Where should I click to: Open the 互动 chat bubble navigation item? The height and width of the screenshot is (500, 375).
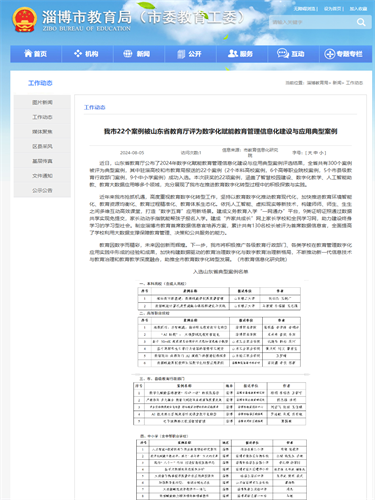(x=291, y=54)
